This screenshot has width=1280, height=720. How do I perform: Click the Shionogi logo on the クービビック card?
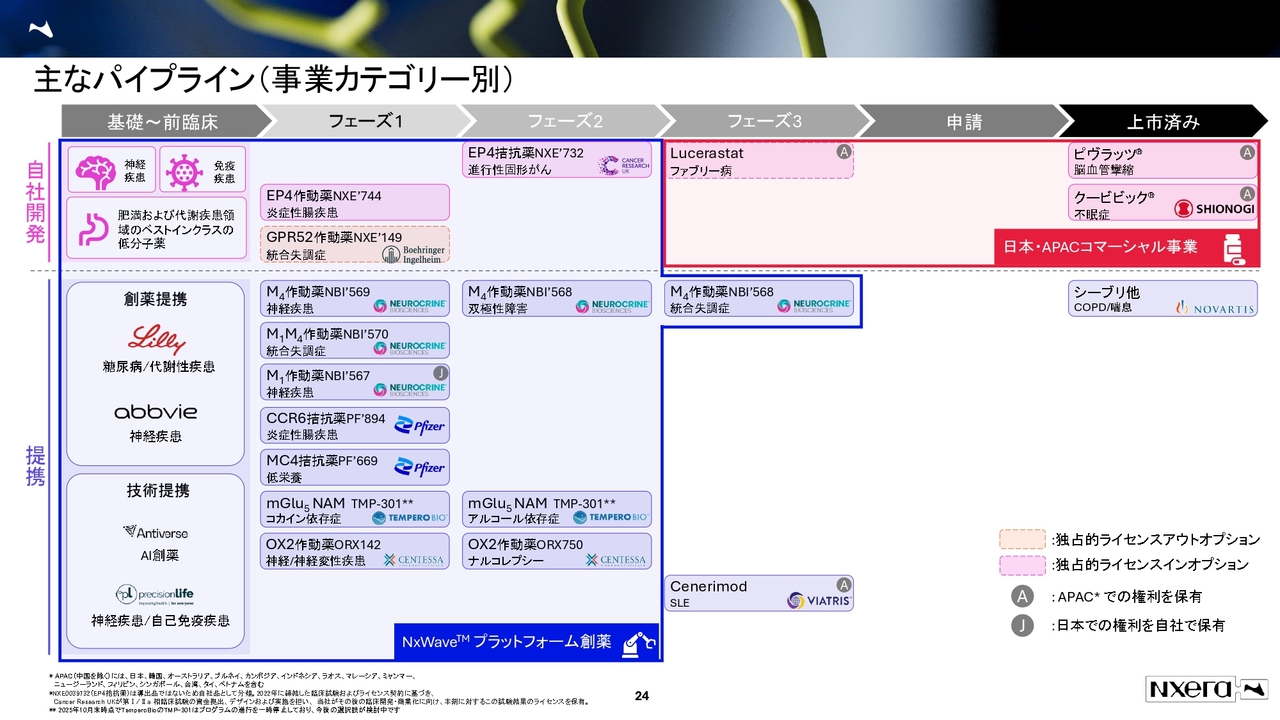pos(1214,209)
